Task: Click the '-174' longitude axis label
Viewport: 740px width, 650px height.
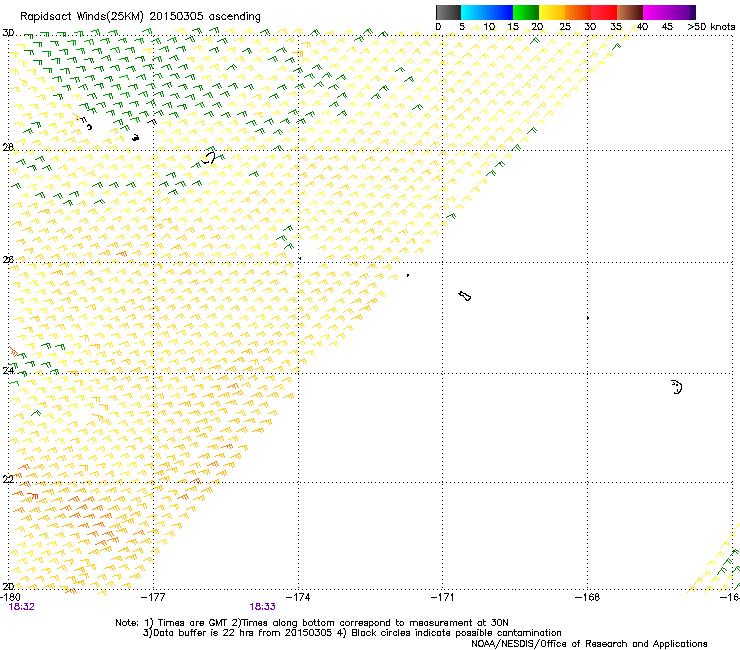Action: [x=298, y=597]
